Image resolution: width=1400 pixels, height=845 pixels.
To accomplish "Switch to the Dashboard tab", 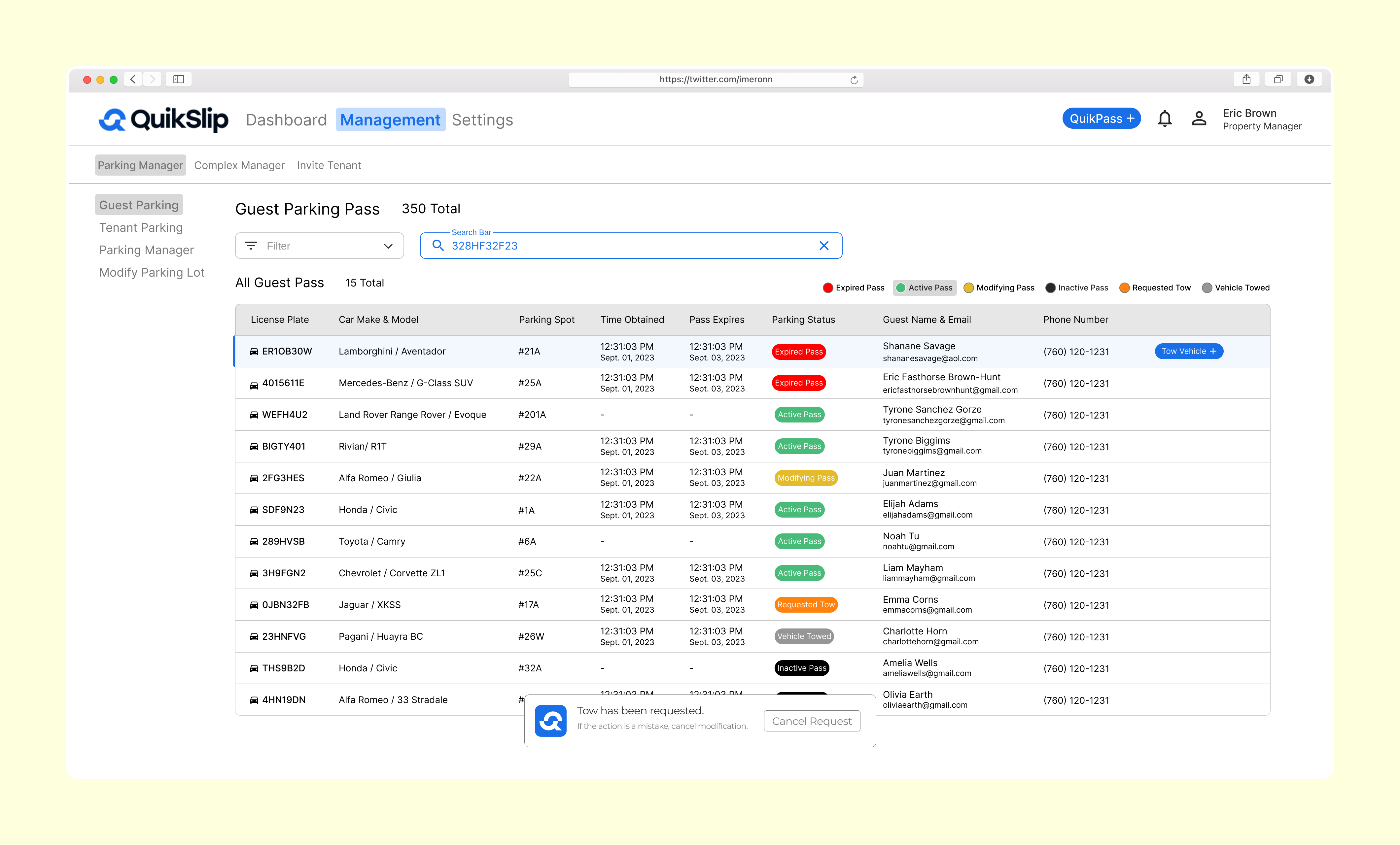I will click(286, 120).
